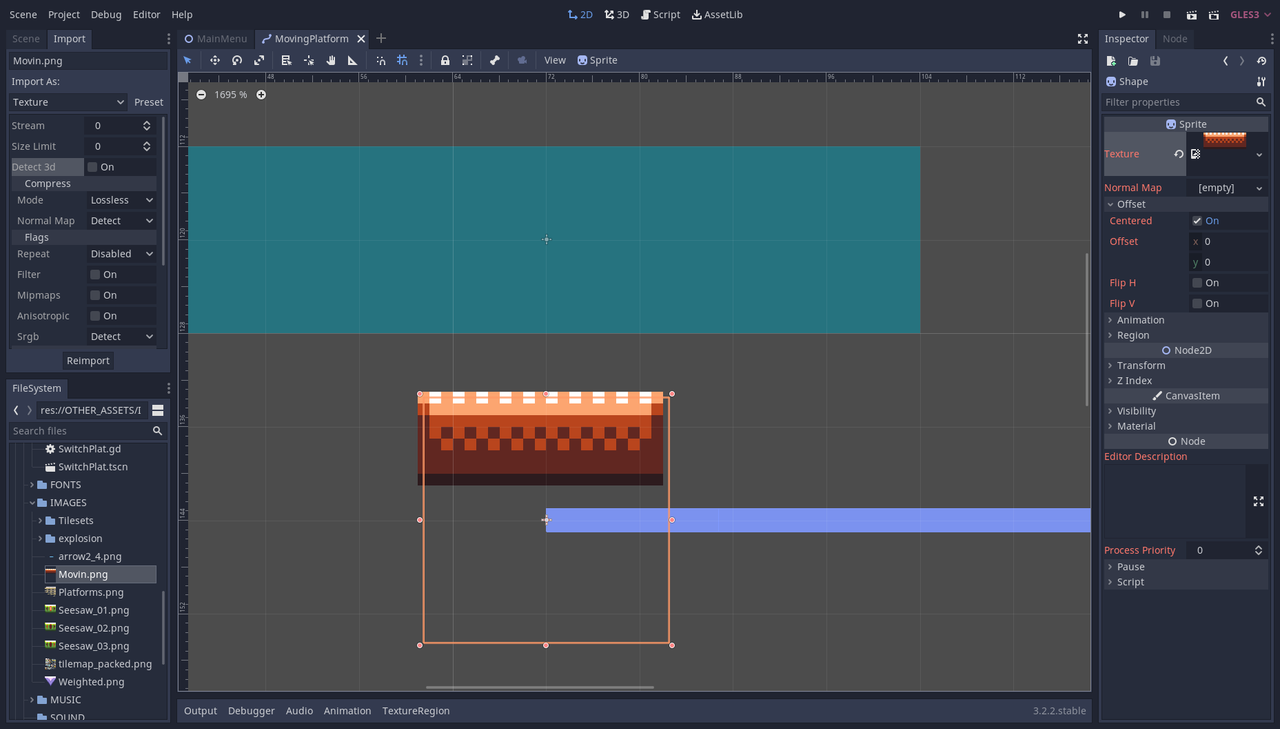Screen dimensions: 1280x729
Task: Open the TextureRegion bottom panel
Action: pyautogui.click(x=416, y=711)
